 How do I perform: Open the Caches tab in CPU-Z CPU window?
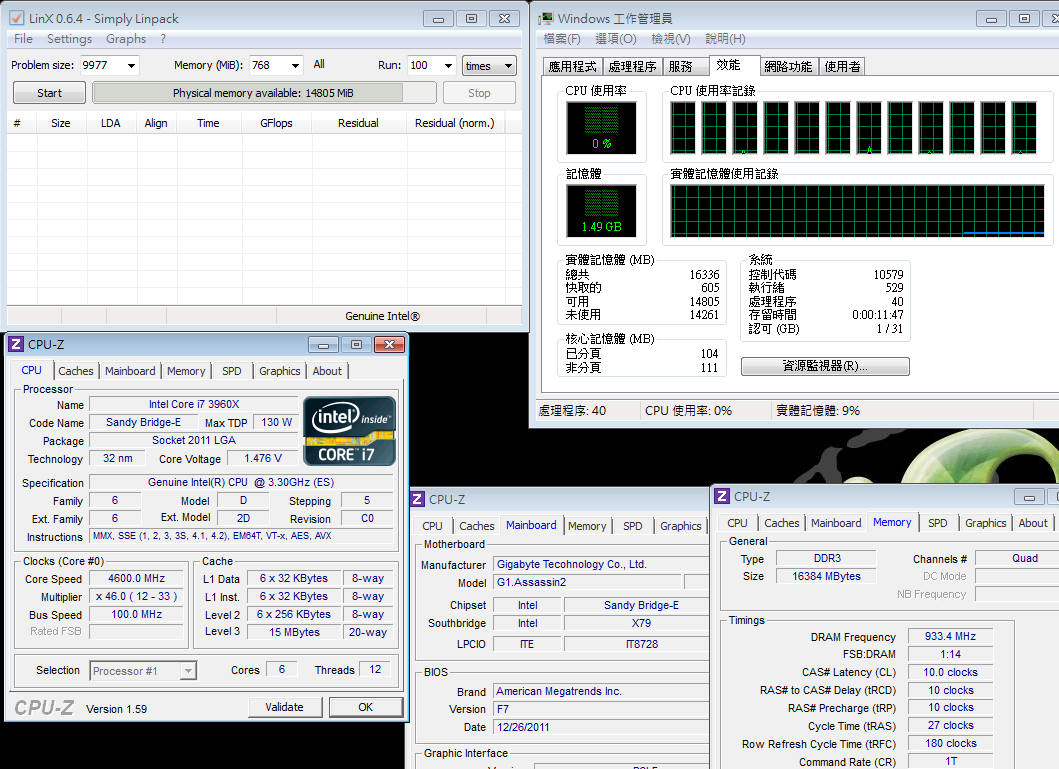(x=76, y=371)
